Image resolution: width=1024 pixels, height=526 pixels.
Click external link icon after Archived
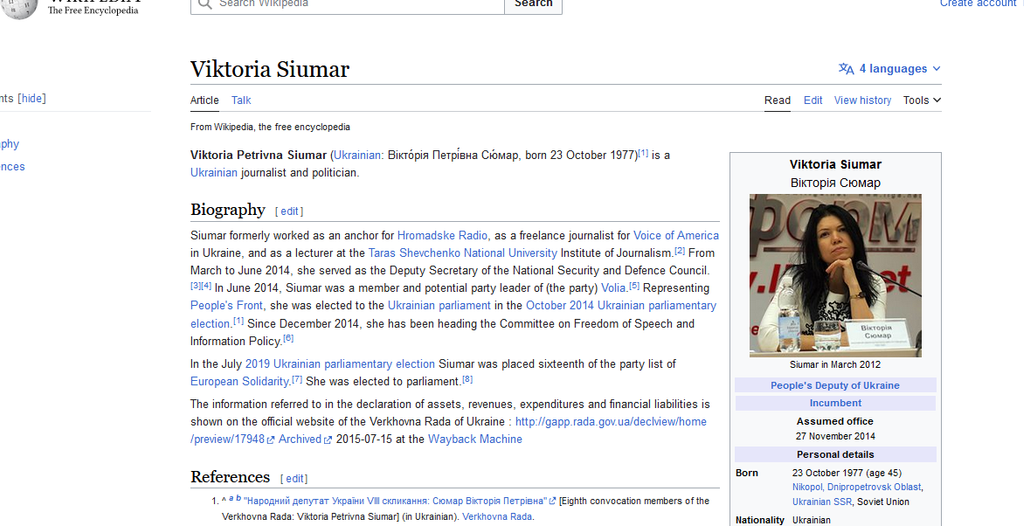[x=329, y=440]
